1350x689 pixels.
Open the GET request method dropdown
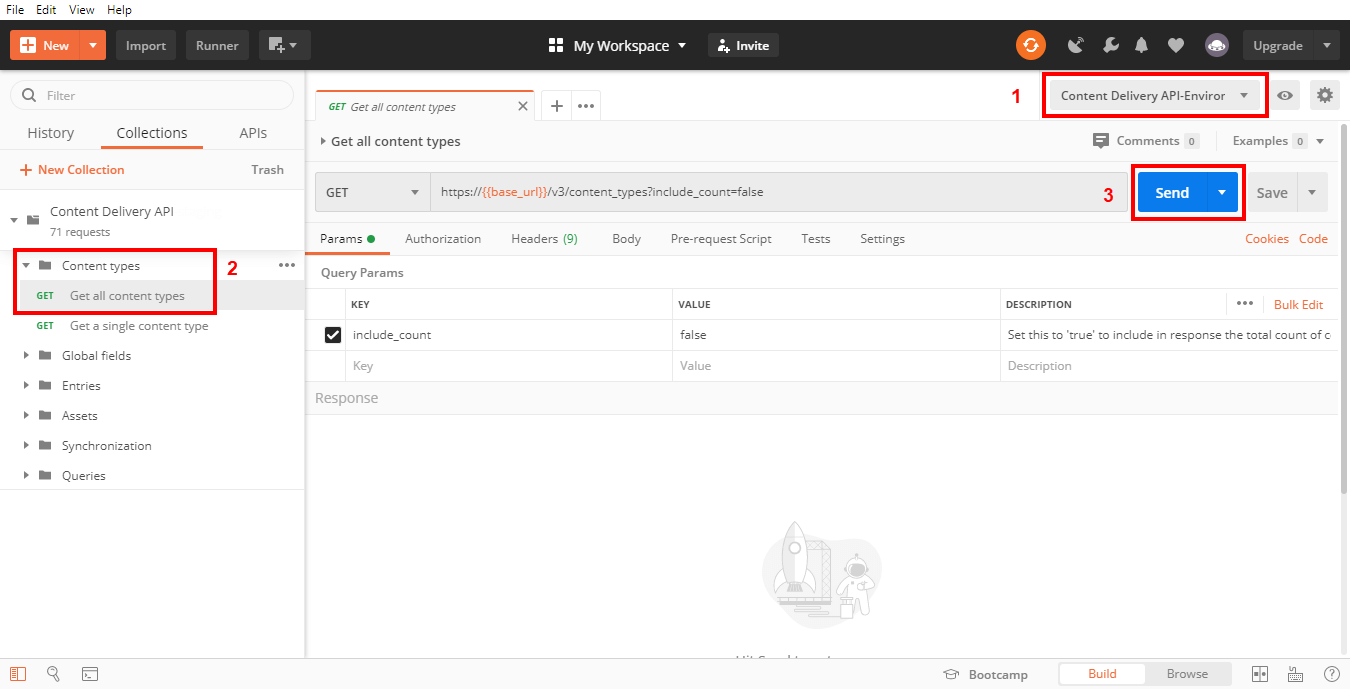point(372,191)
